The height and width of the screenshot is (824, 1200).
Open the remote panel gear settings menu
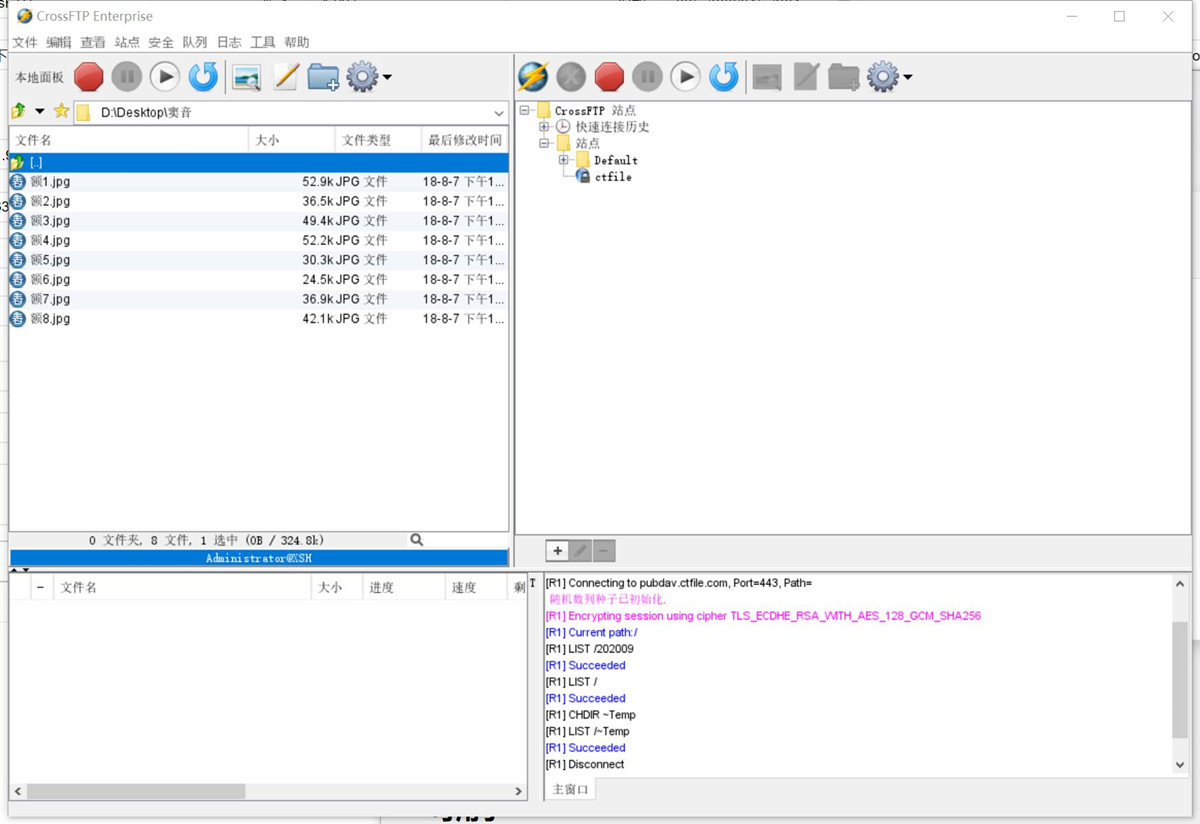click(x=888, y=77)
